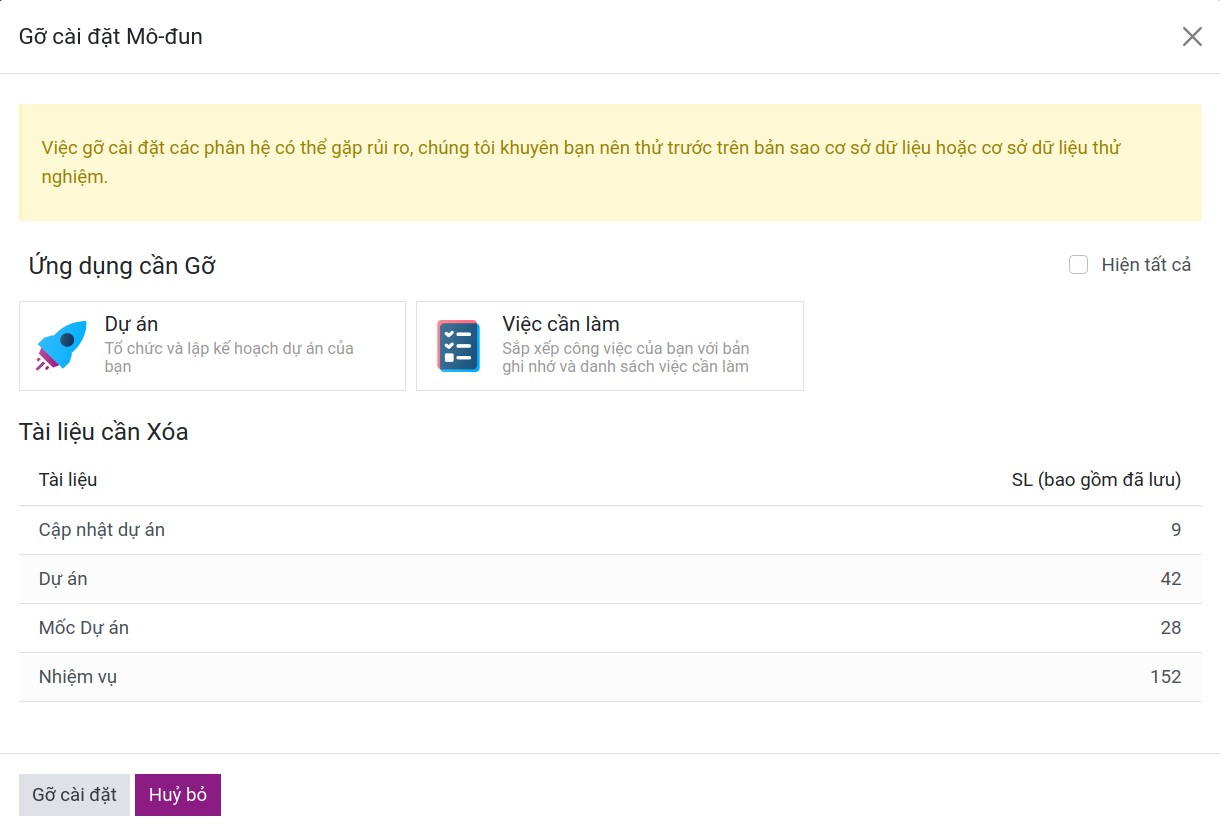This screenshot has width=1220, height=834.
Task: Click the Gỡ cài đặt button
Action: click(74, 795)
